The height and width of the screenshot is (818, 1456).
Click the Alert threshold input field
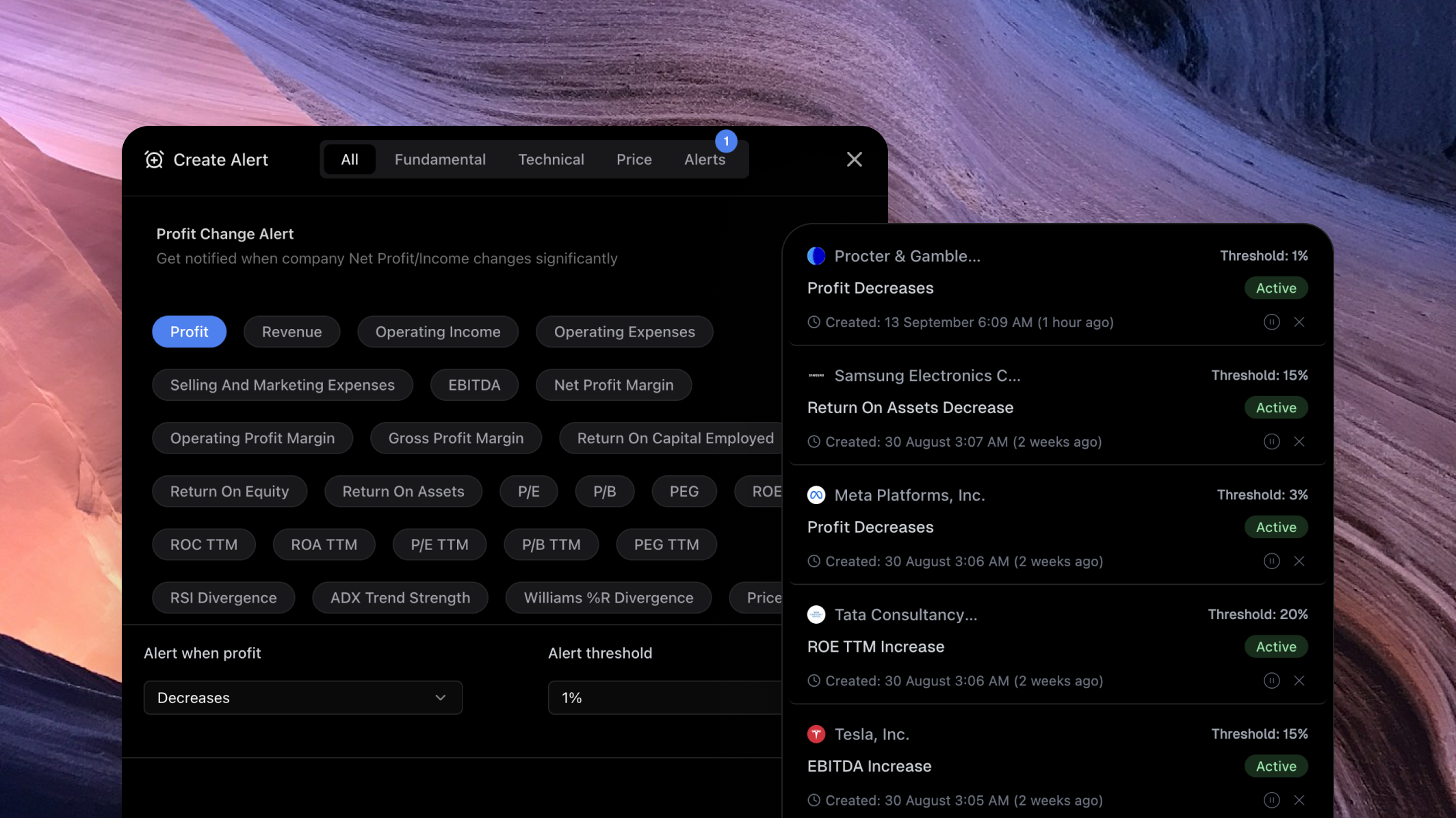point(665,698)
